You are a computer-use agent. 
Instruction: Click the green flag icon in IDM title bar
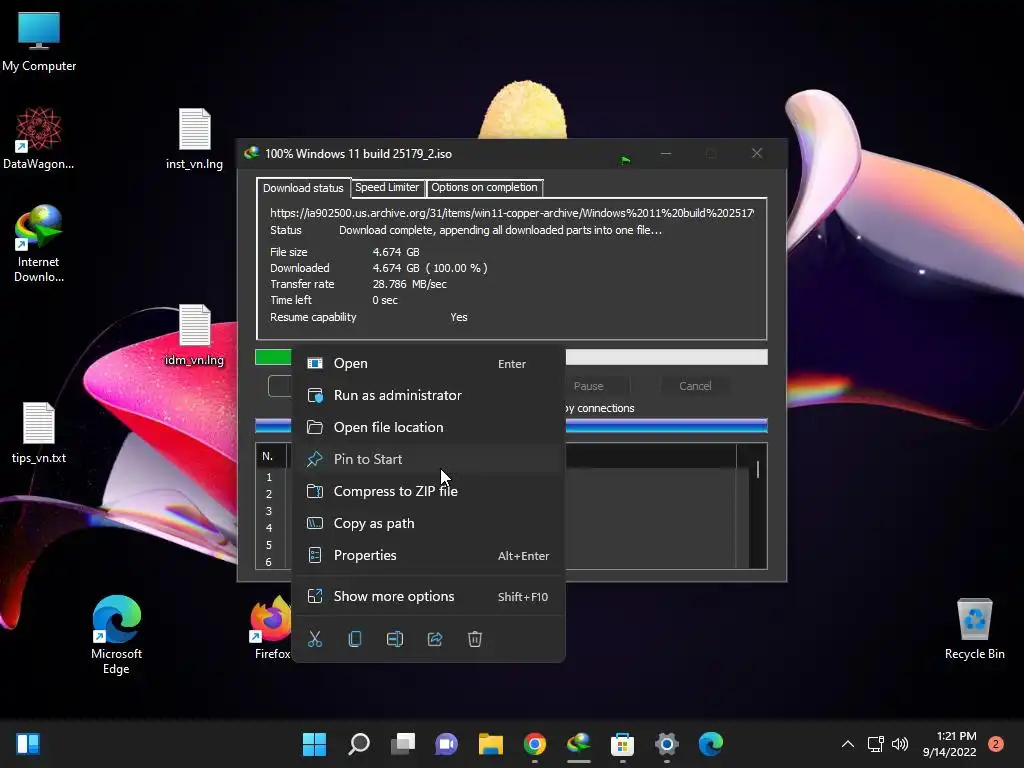tap(626, 160)
